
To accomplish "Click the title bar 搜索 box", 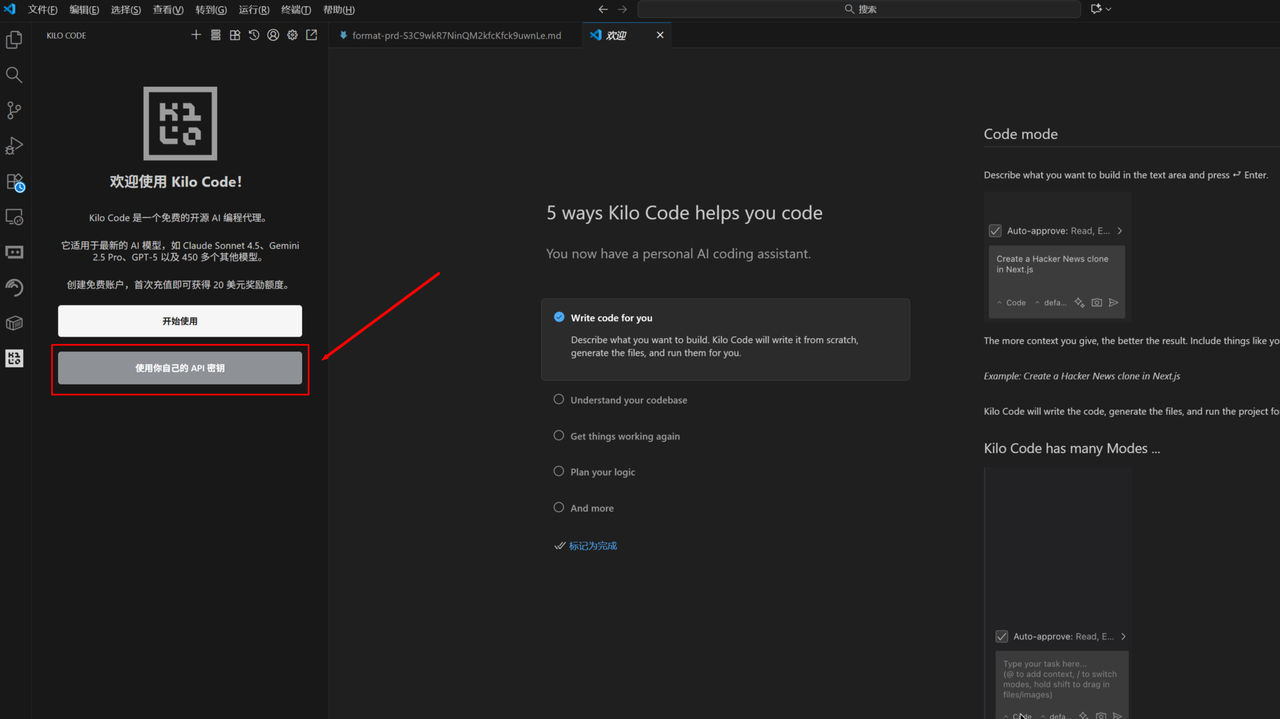I will pyautogui.click(x=860, y=9).
